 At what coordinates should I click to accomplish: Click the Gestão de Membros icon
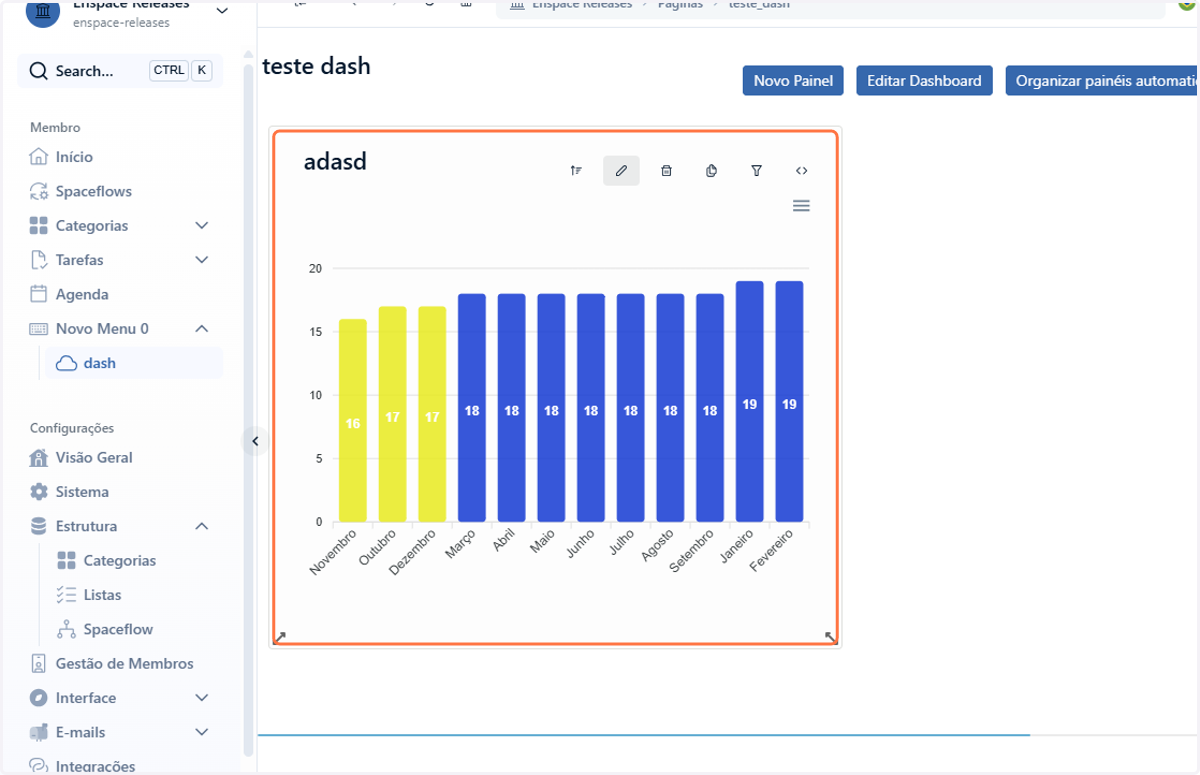pyautogui.click(x=38, y=664)
